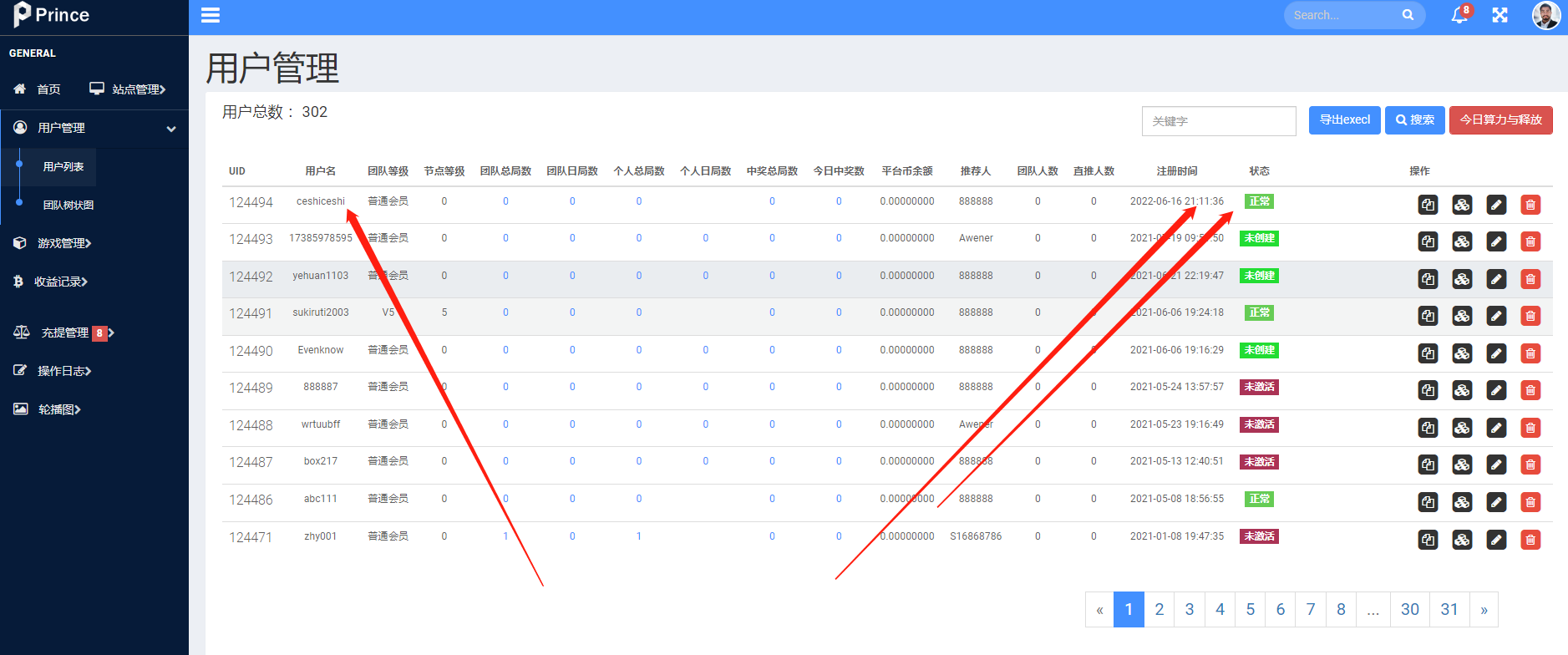Click the search magnifier icon in top bar
Viewport: 1568px width, 655px height.
[1408, 15]
